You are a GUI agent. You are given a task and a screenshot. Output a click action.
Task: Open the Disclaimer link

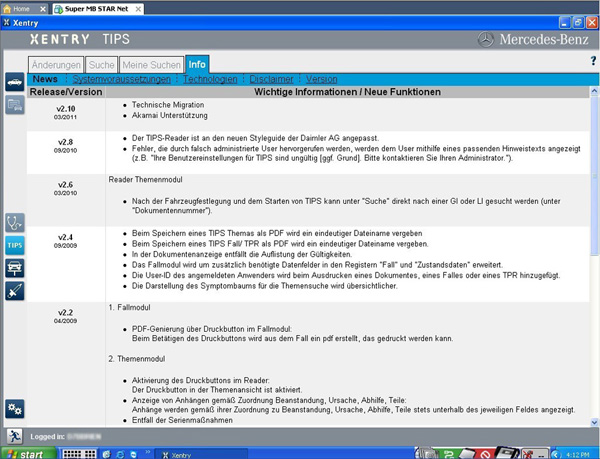[271, 79]
